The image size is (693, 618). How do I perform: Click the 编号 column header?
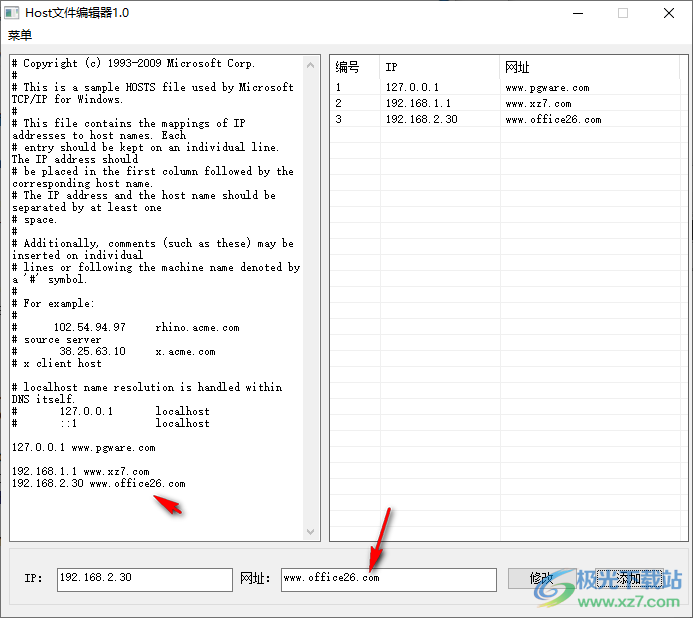pos(347,68)
